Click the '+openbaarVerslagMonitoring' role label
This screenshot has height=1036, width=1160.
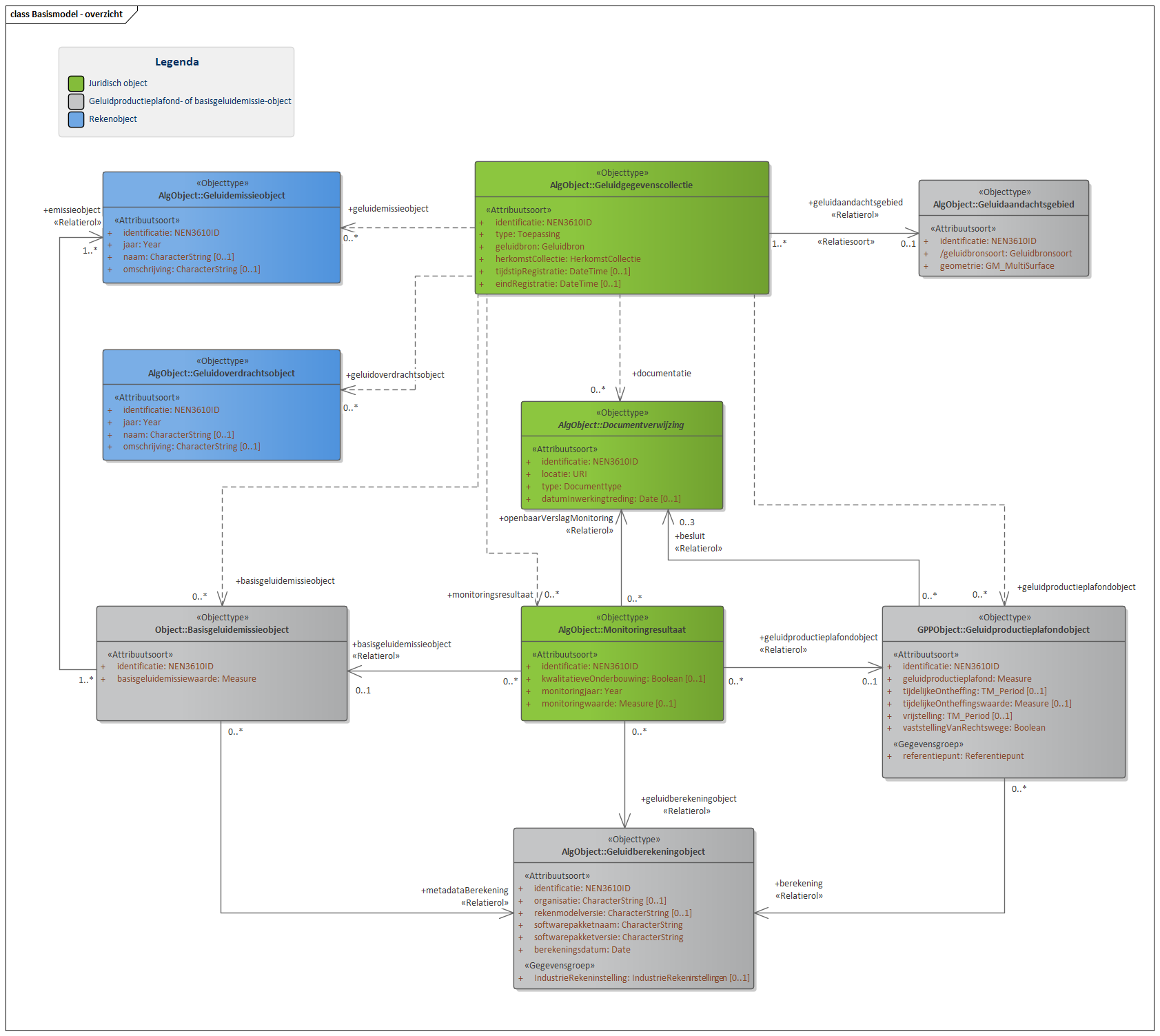point(556,518)
